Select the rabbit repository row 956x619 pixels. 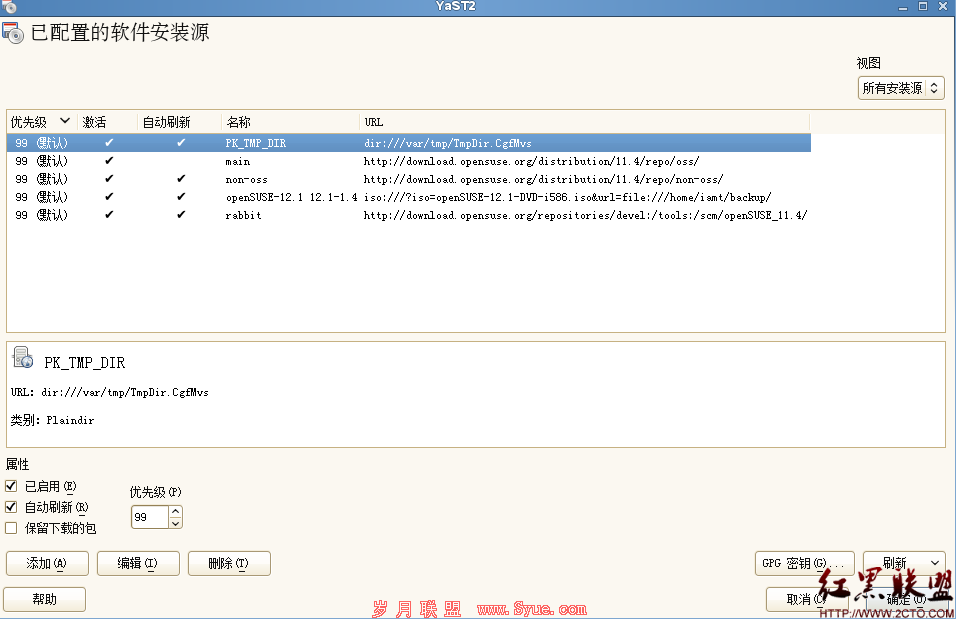pos(408,215)
